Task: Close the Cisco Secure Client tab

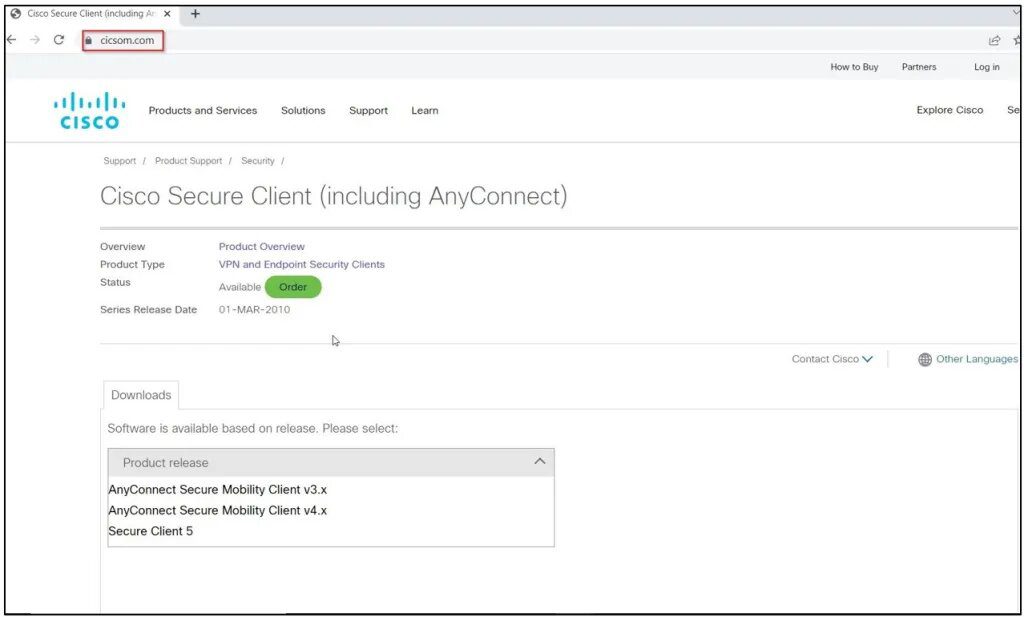Action: coord(167,14)
